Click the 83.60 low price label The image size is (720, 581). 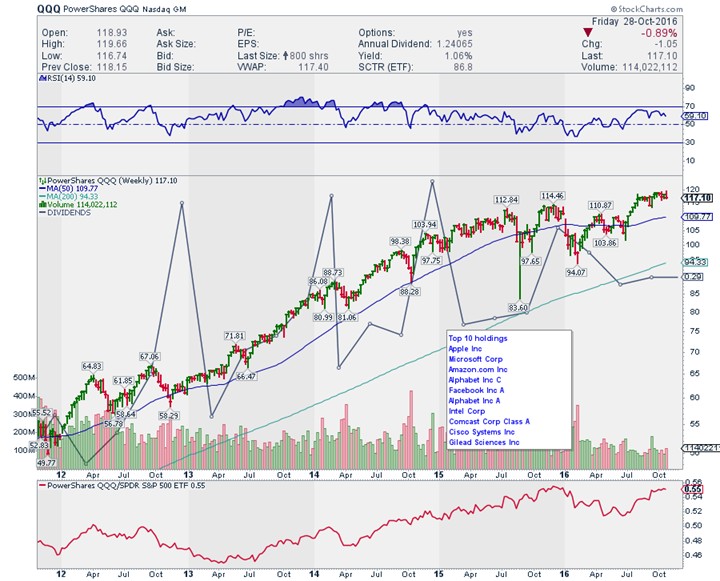point(518,308)
